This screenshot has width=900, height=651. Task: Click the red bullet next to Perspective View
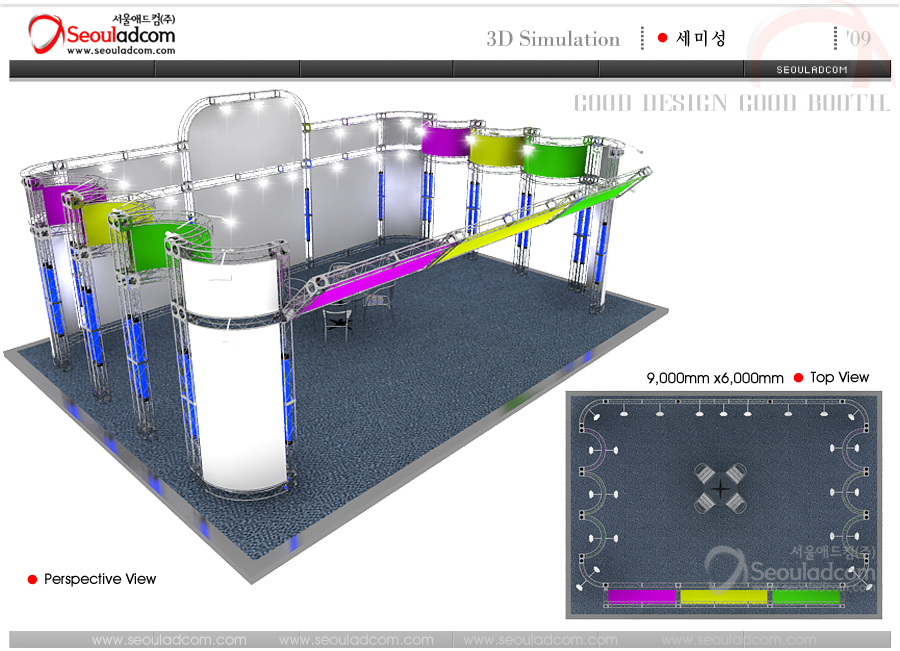coord(32,579)
